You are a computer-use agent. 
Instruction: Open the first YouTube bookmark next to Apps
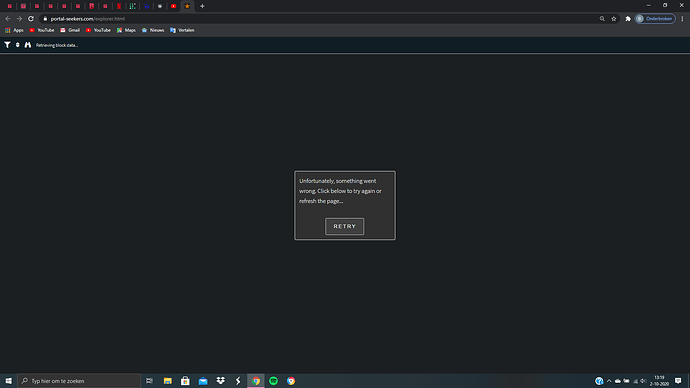coord(42,30)
